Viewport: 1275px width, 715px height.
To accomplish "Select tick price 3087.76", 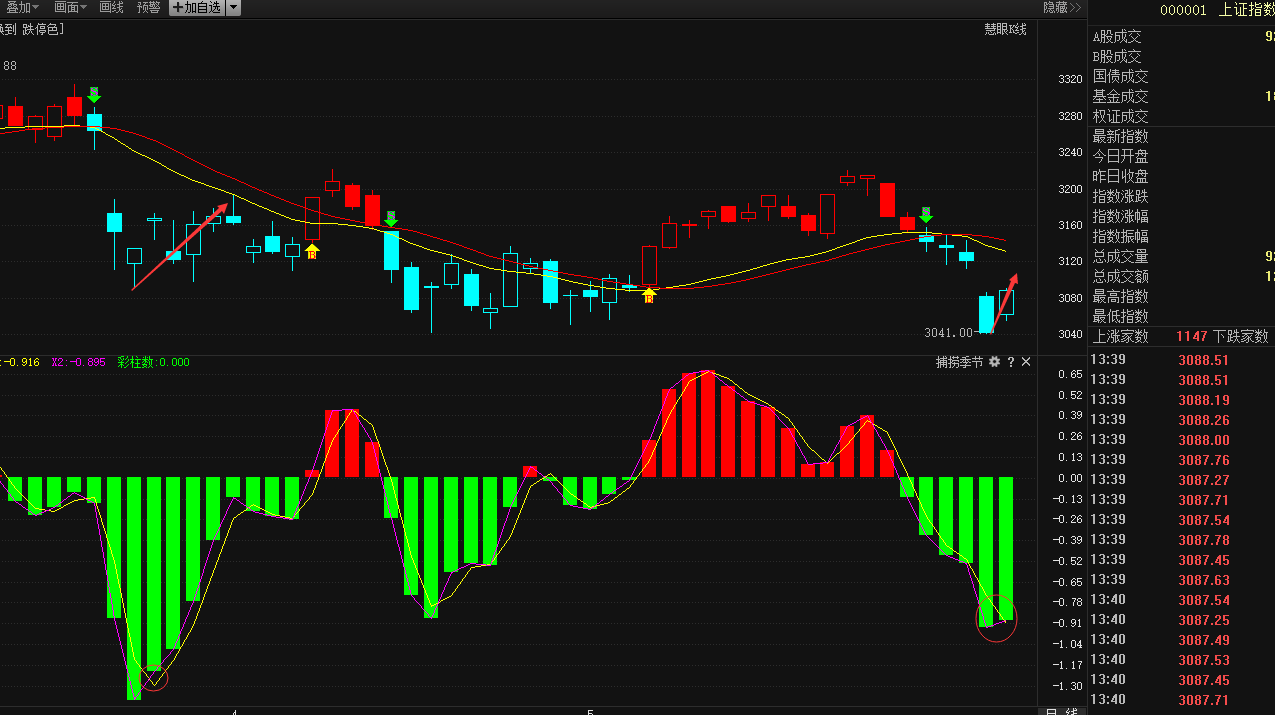I will click(x=1204, y=460).
